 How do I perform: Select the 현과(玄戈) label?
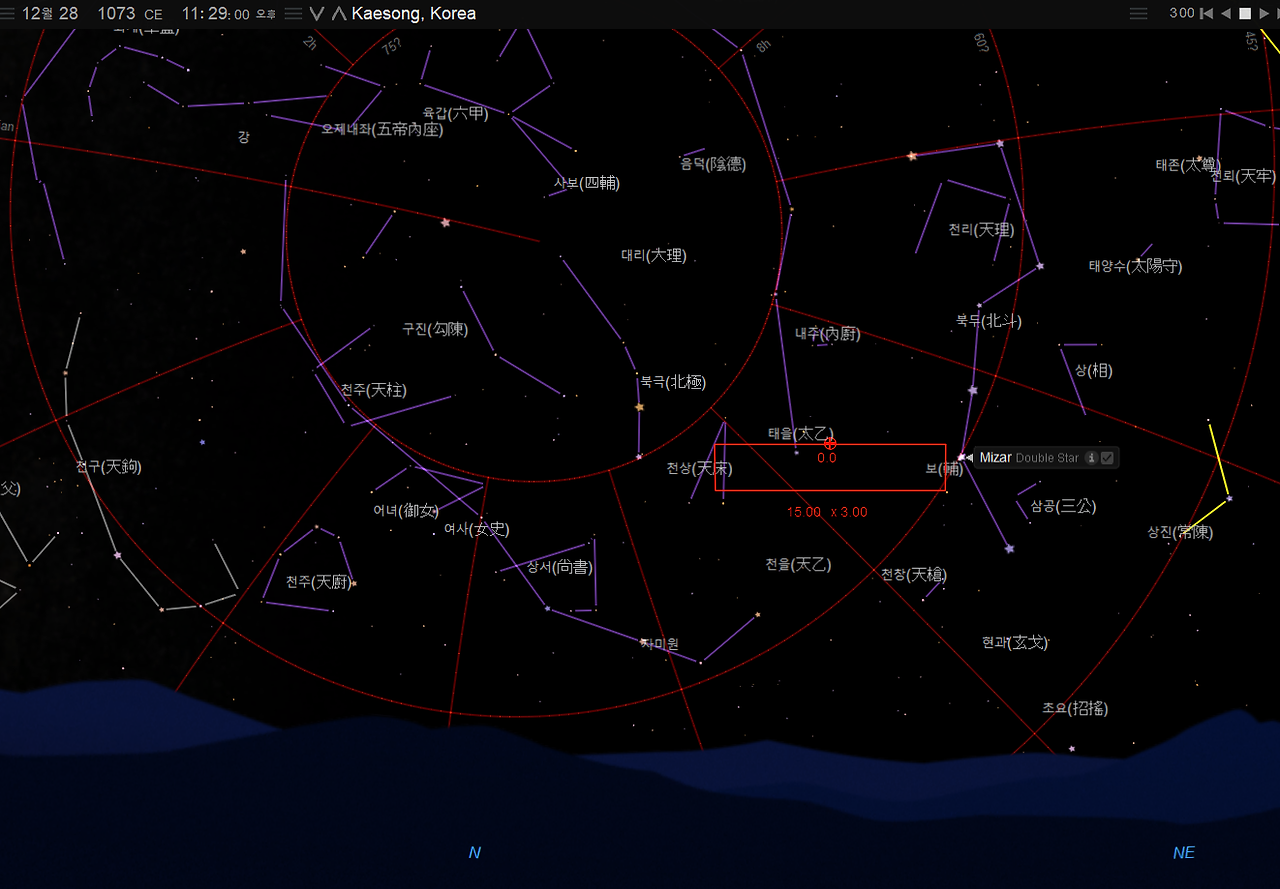point(1016,642)
